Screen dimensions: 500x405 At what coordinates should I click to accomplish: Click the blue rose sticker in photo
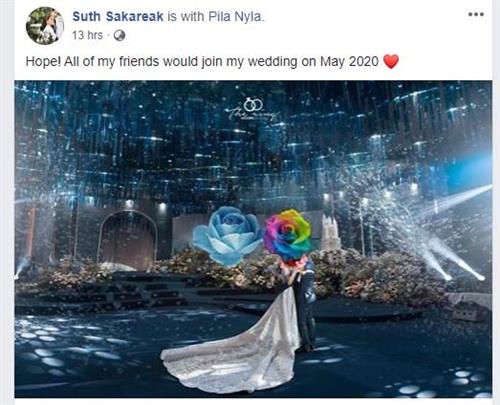[x=228, y=236]
